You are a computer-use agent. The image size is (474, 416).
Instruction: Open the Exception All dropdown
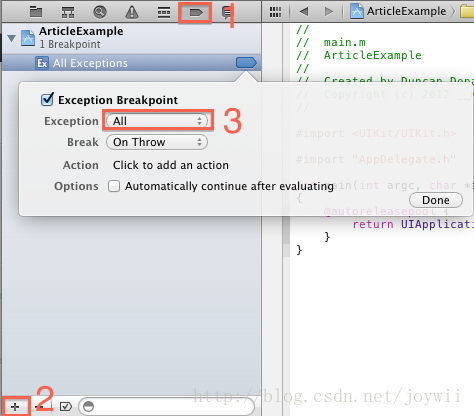pos(157,121)
